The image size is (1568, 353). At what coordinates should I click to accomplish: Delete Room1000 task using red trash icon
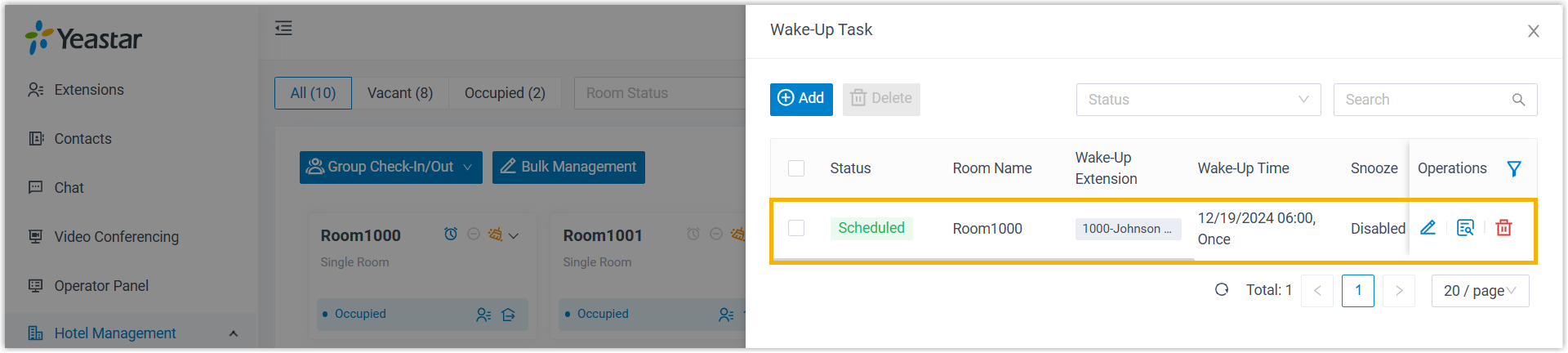pos(1503,228)
